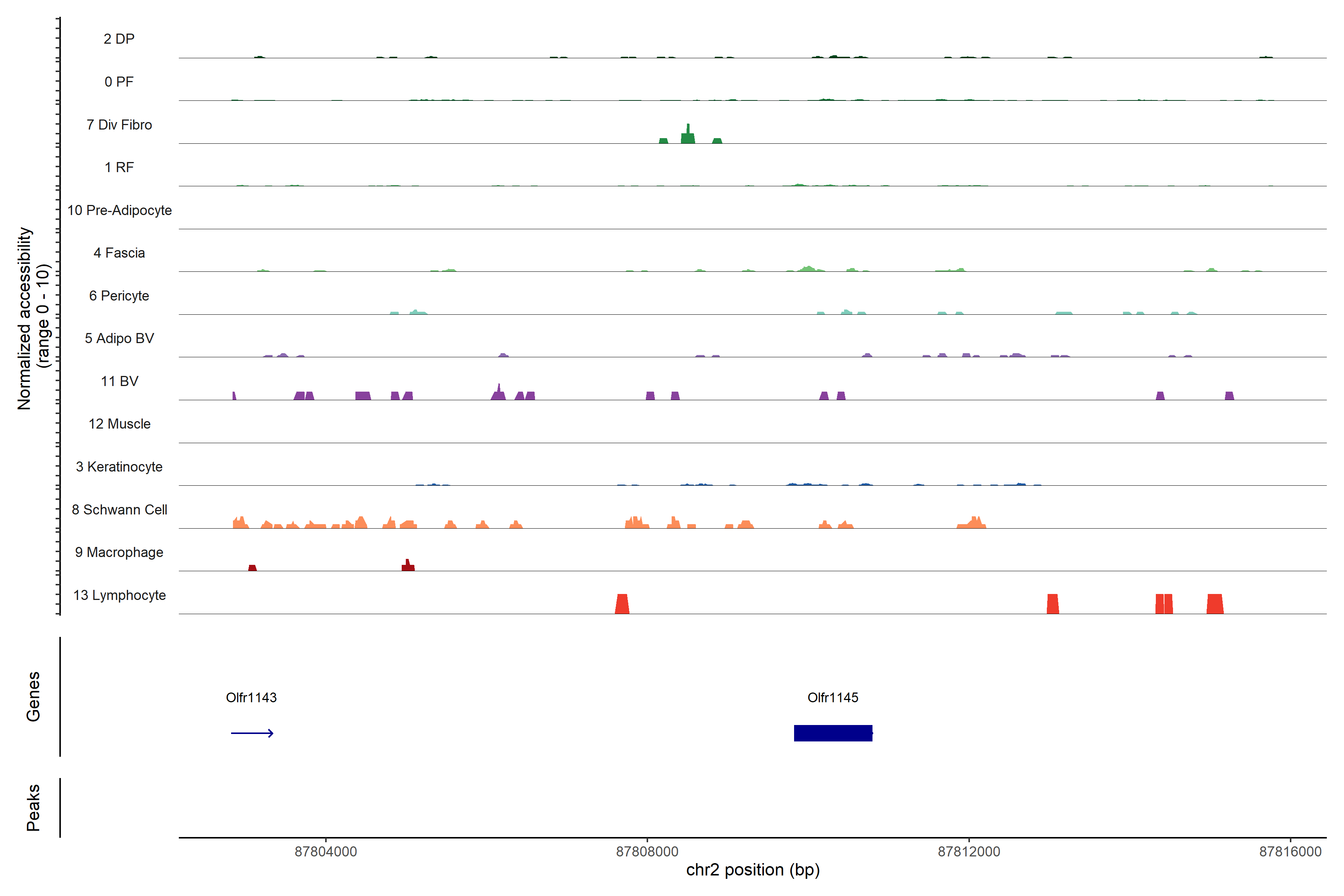Click the Olfr1145 gene label
The height and width of the screenshot is (896, 1344).
833,697
